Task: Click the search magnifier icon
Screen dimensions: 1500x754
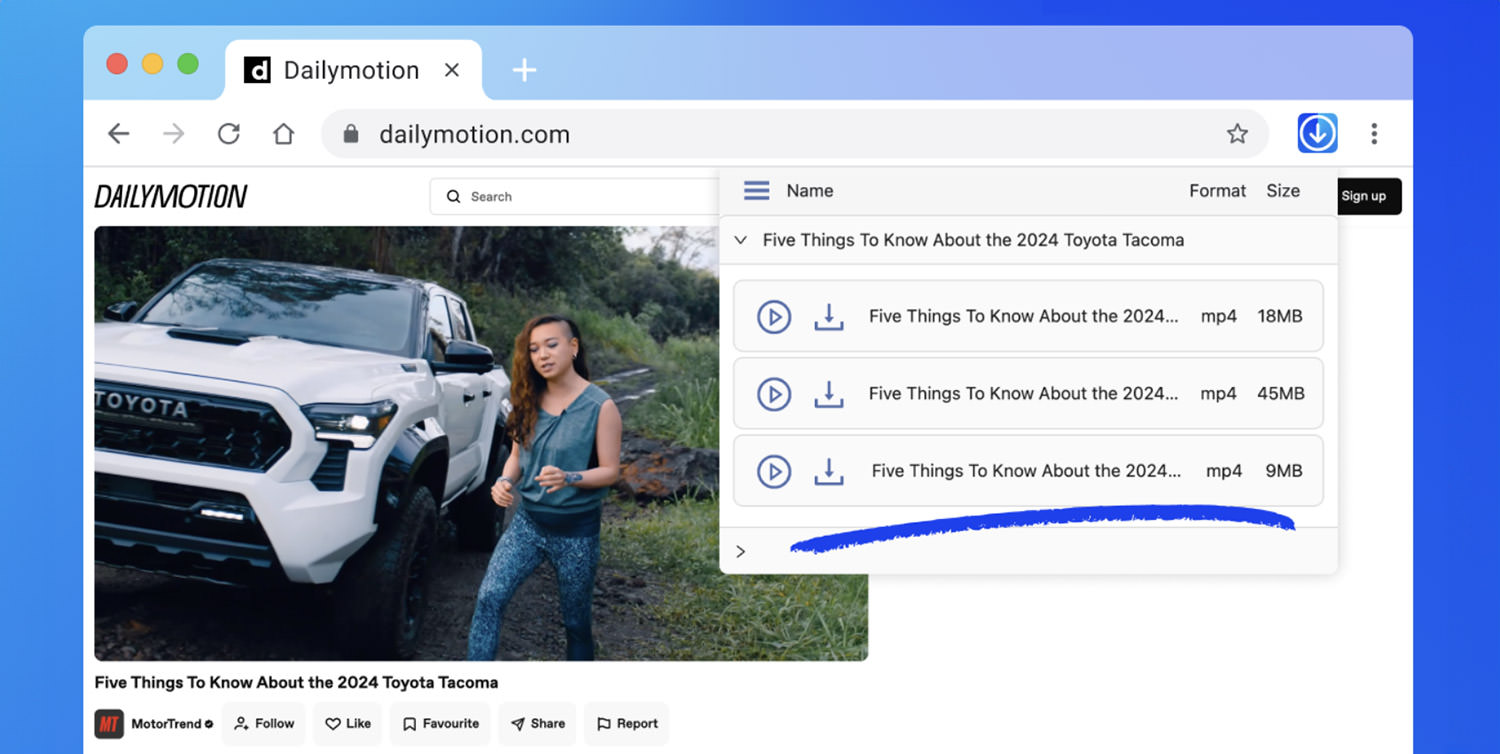Action: (454, 197)
